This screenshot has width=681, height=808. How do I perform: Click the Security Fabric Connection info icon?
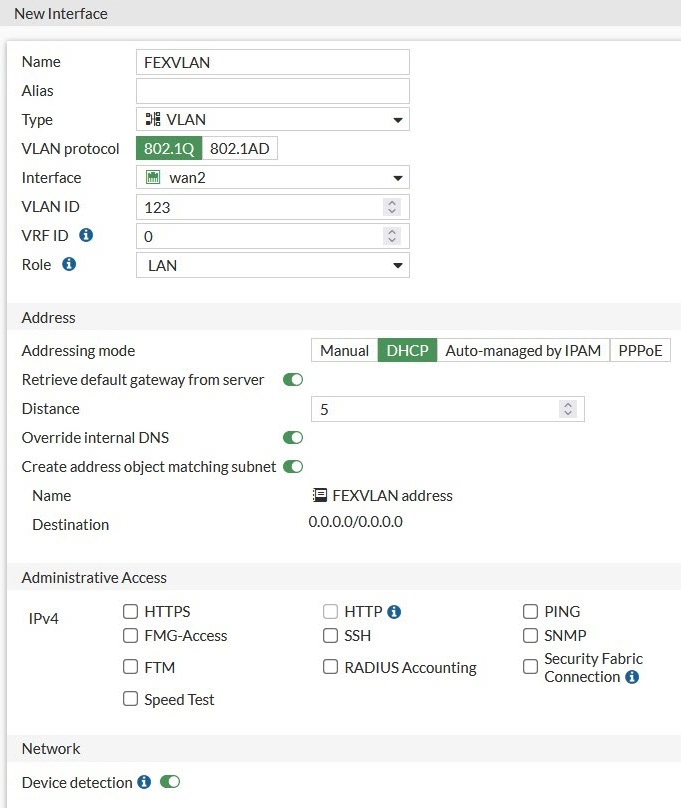(630, 676)
